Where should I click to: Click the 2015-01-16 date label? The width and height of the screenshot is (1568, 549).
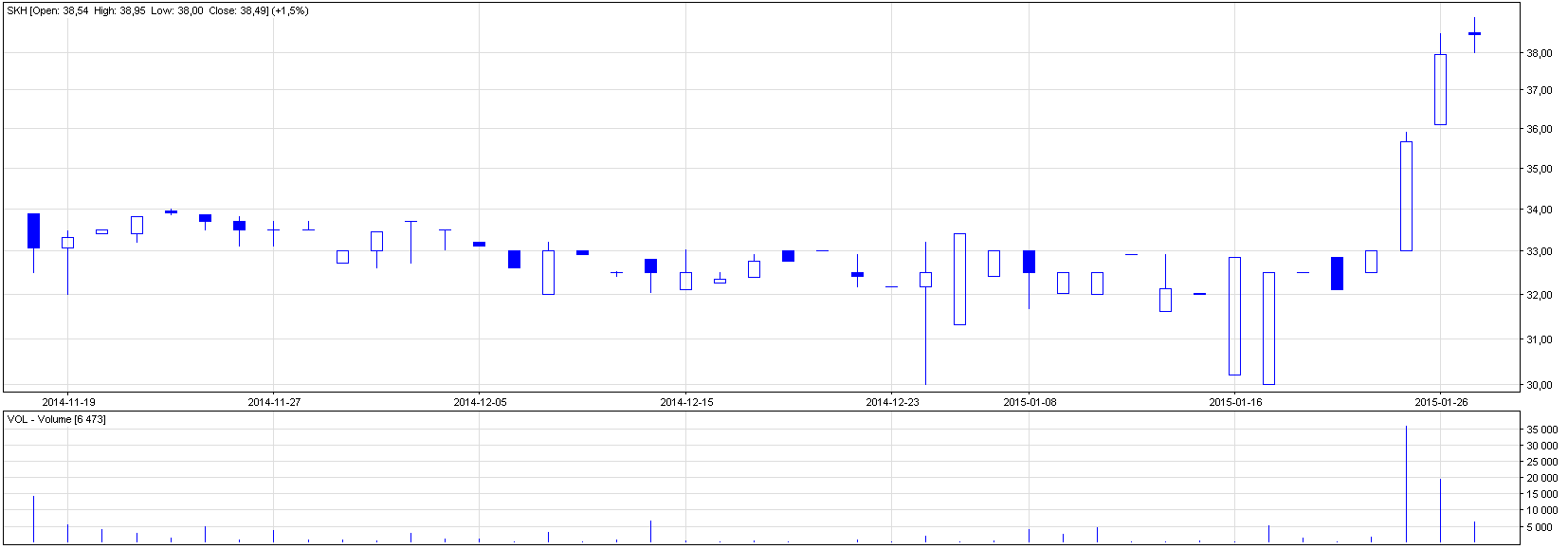pos(1235,402)
